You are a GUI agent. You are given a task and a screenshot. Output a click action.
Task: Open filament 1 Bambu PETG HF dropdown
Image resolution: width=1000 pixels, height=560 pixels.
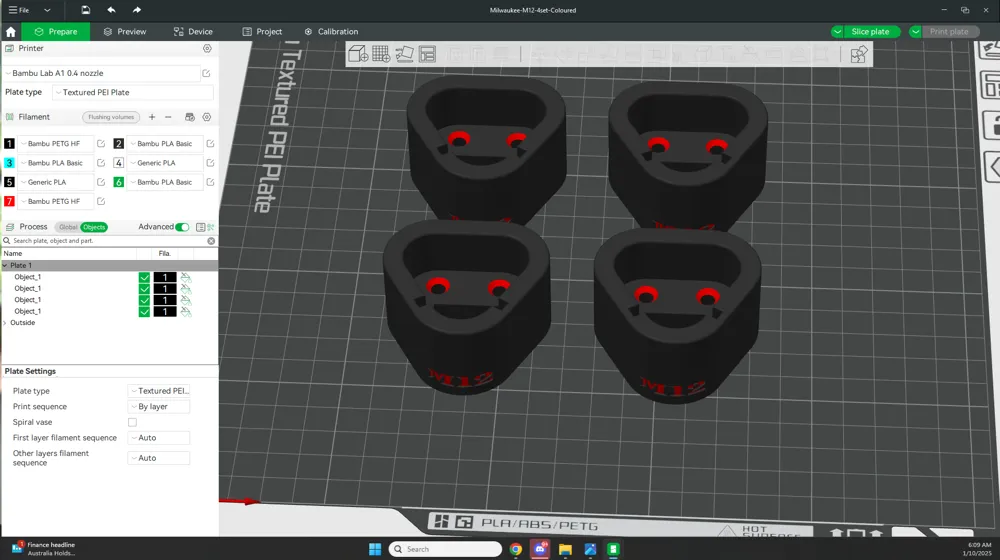56,144
